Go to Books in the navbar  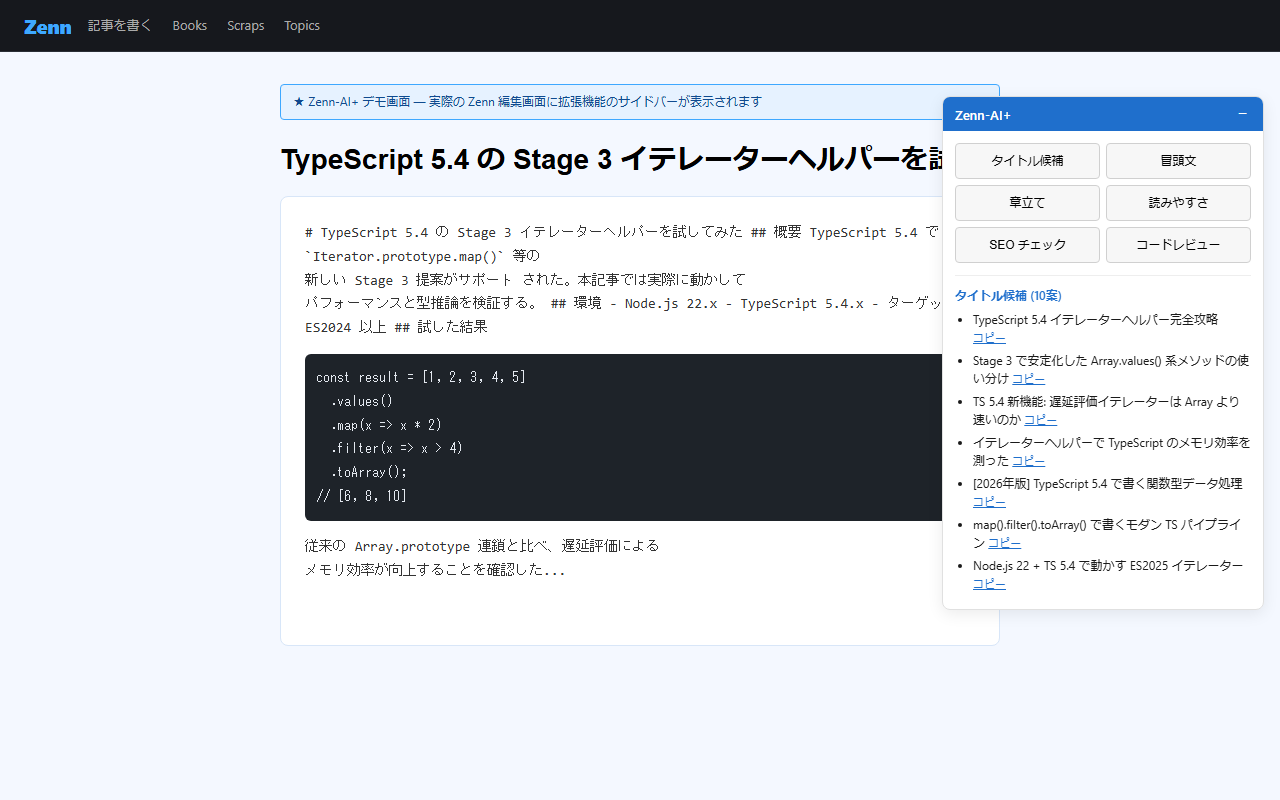coord(190,26)
